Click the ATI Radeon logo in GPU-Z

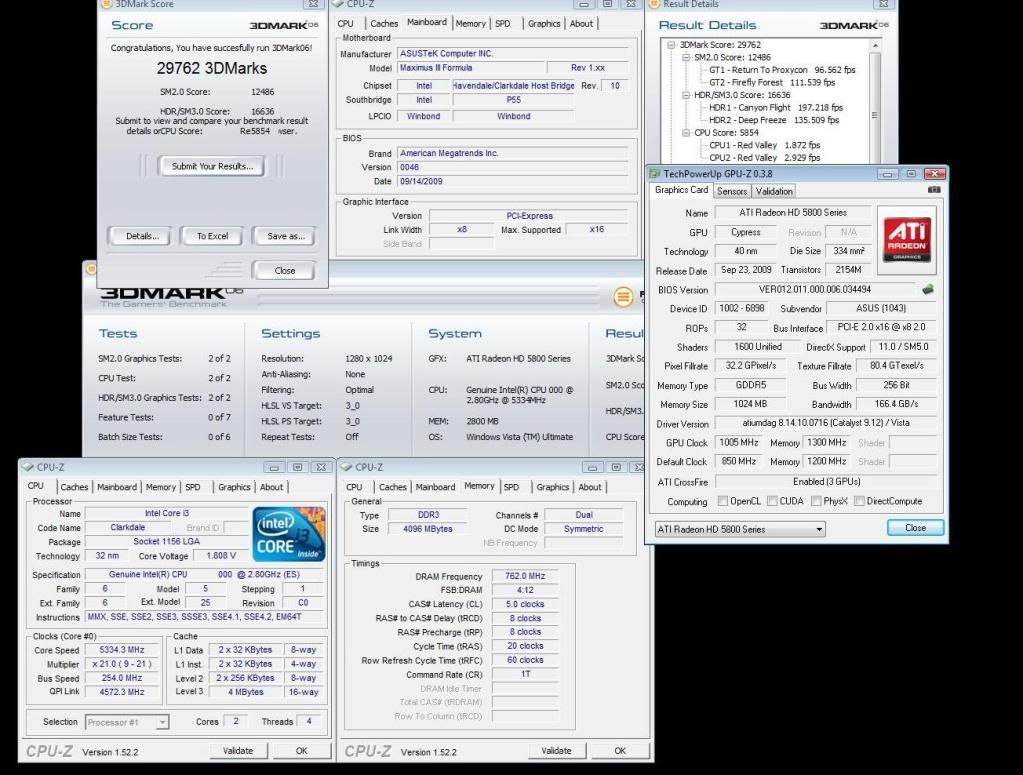907,239
